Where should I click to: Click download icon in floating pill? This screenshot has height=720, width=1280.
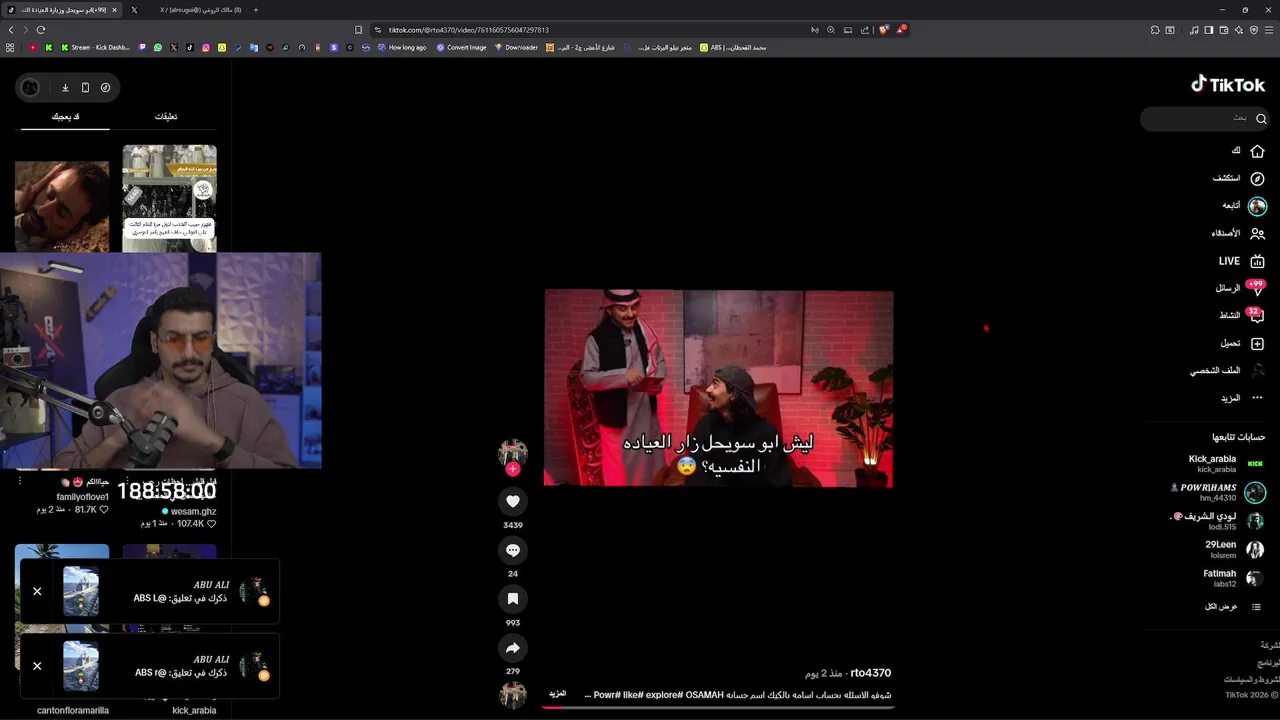click(65, 88)
